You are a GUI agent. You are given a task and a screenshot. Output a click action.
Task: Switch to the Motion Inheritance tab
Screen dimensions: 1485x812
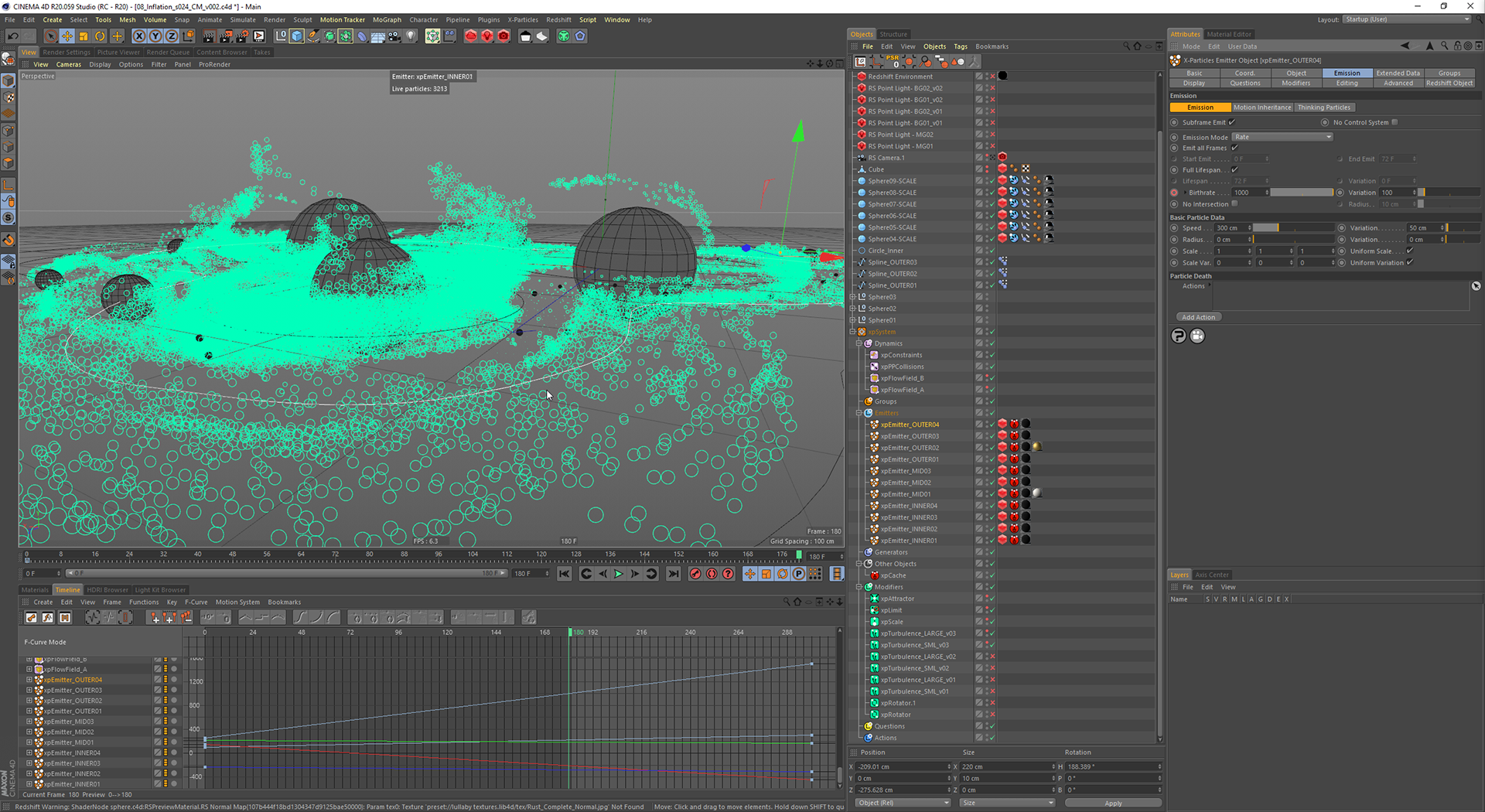coord(1261,107)
